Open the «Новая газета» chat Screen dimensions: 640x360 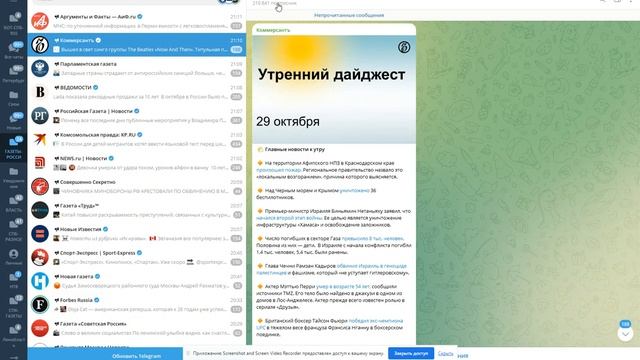(x=137, y=281)
